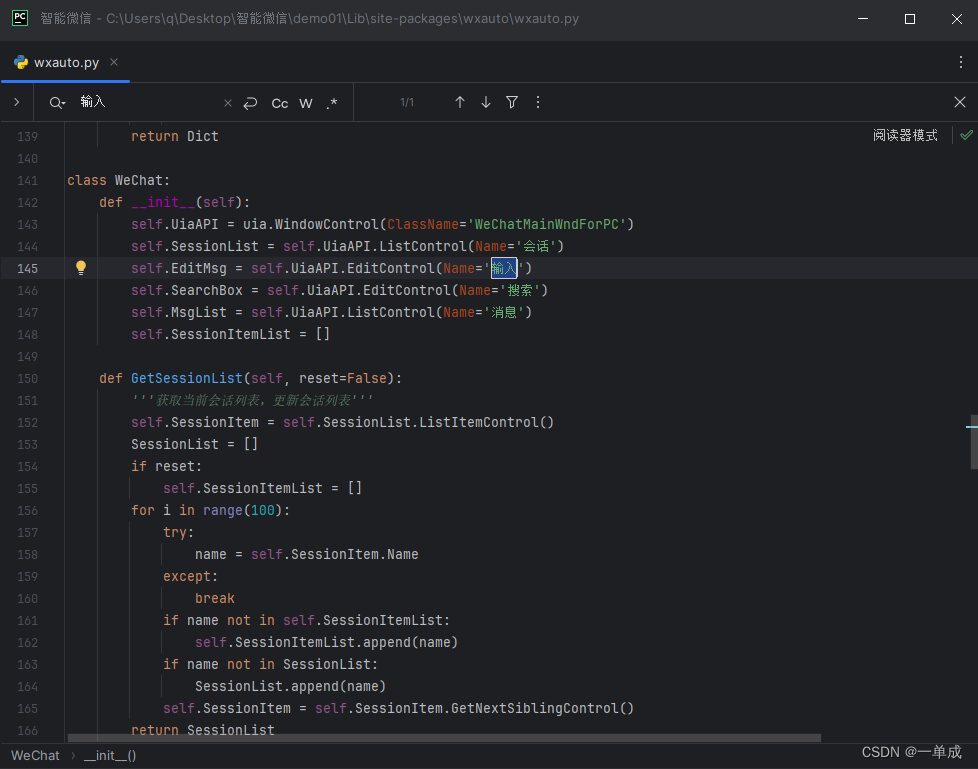The image size is (978, 769).
Task: Open the search bar kebab menu
Action: tap(537, 102)
